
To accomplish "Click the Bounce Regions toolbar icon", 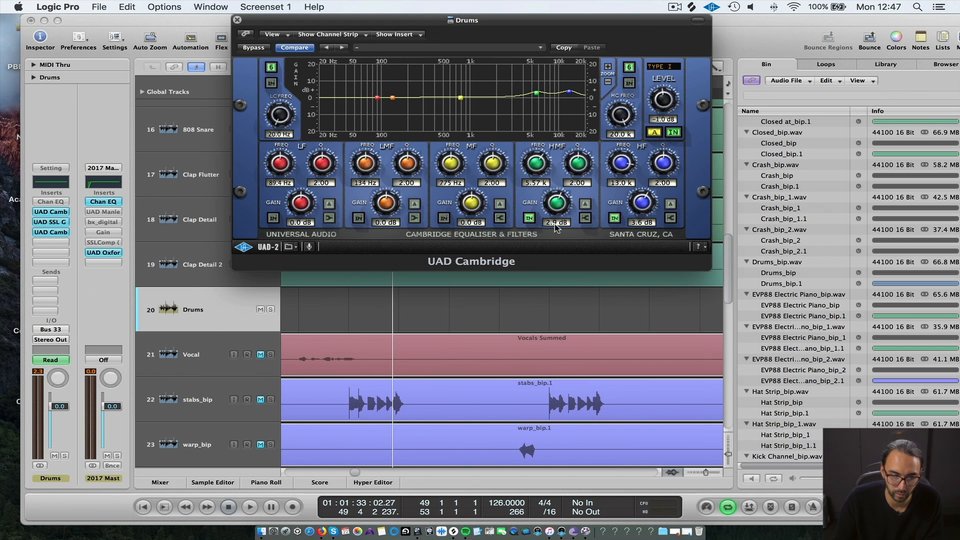I will (x=828, y=37).
